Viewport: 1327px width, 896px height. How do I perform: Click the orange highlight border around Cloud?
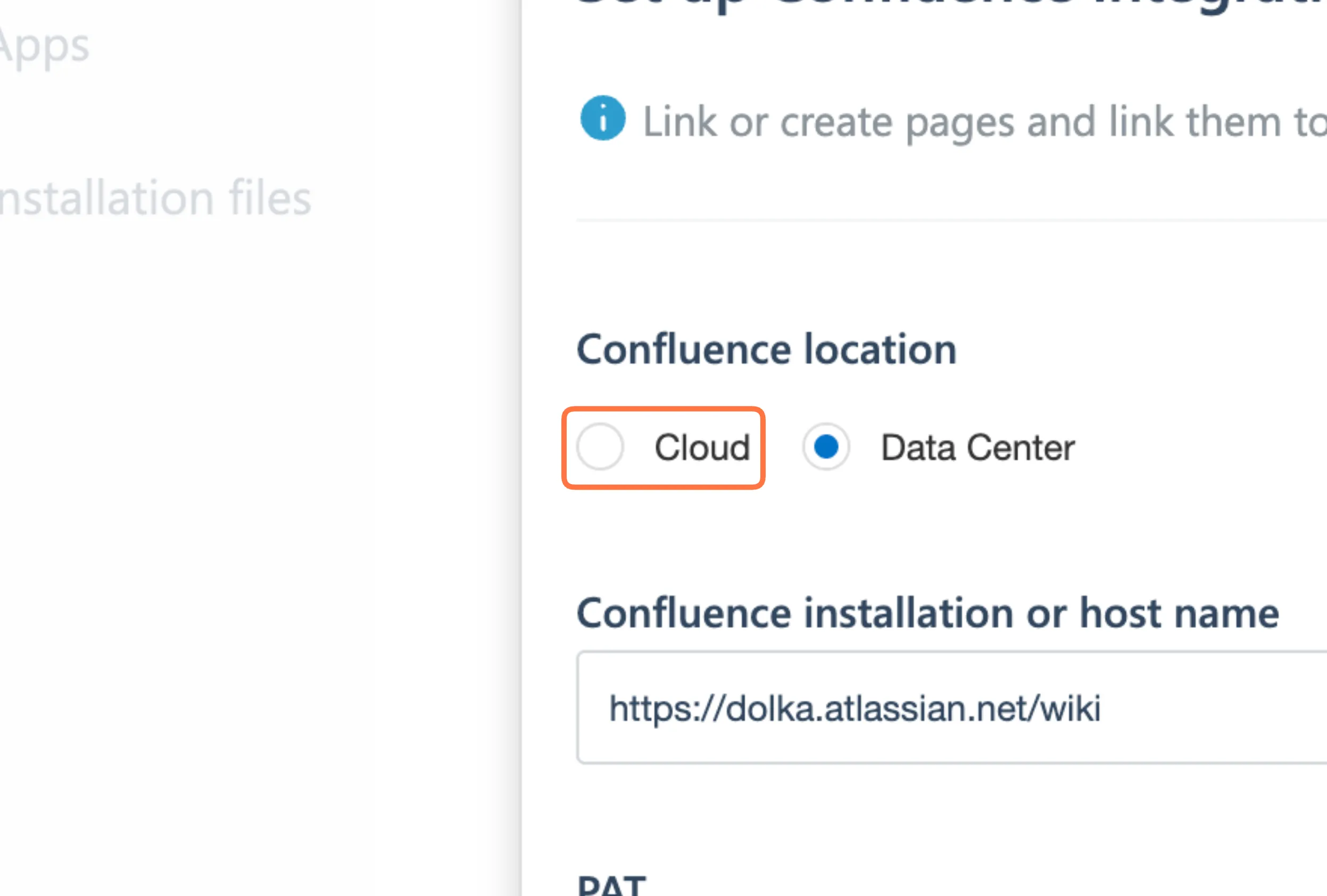[662, 409]
